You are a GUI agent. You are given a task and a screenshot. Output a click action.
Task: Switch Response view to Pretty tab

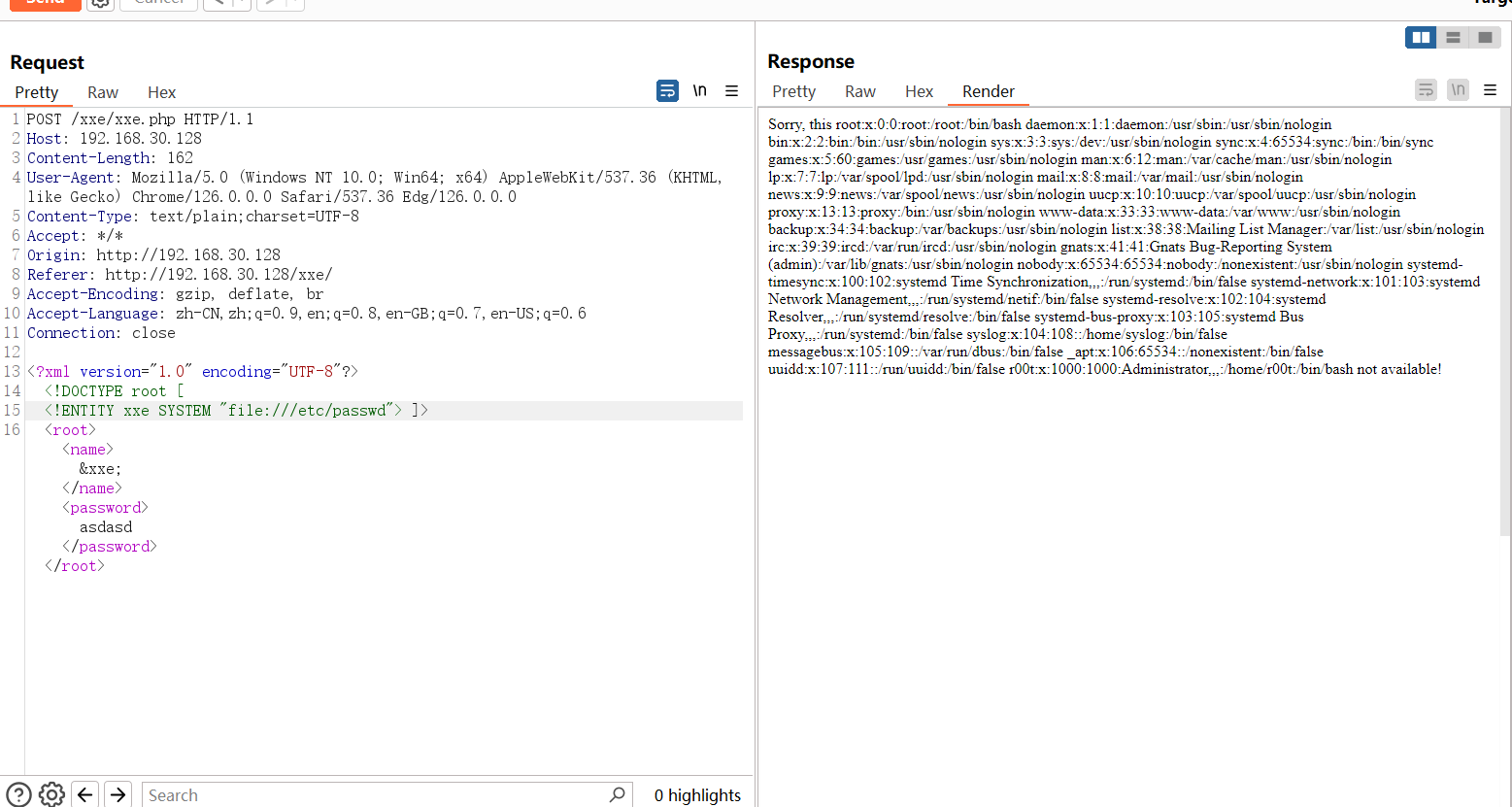pyautogui.click(x=793, y=91)
